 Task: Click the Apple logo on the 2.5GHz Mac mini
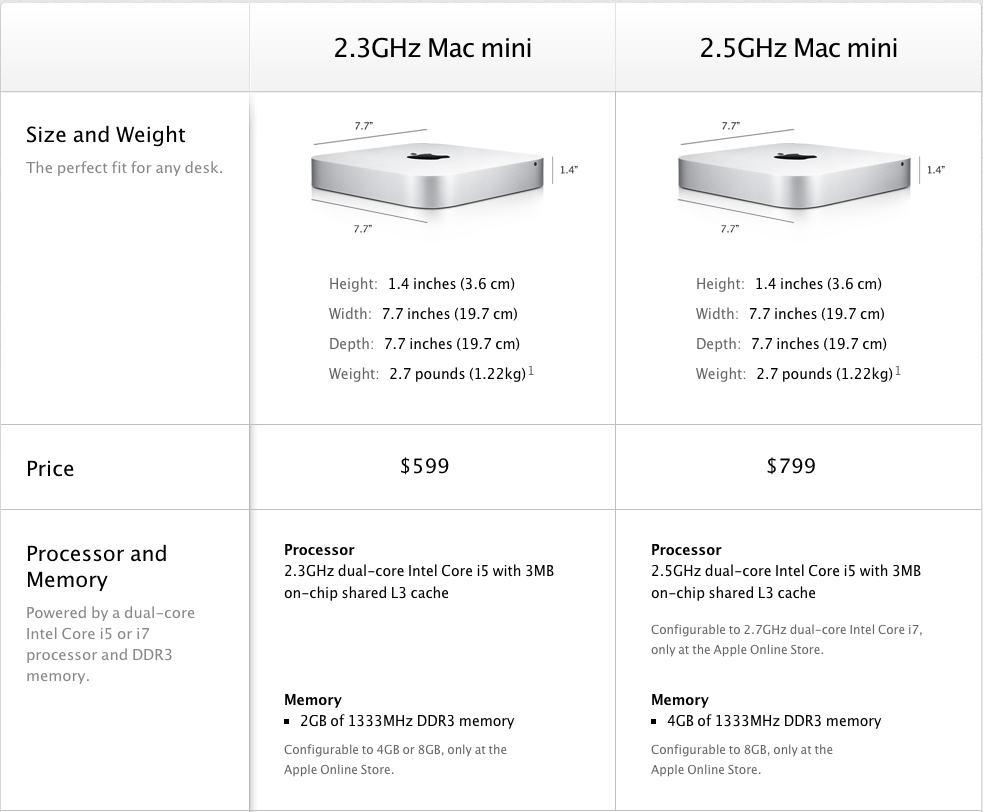[784, 158]
